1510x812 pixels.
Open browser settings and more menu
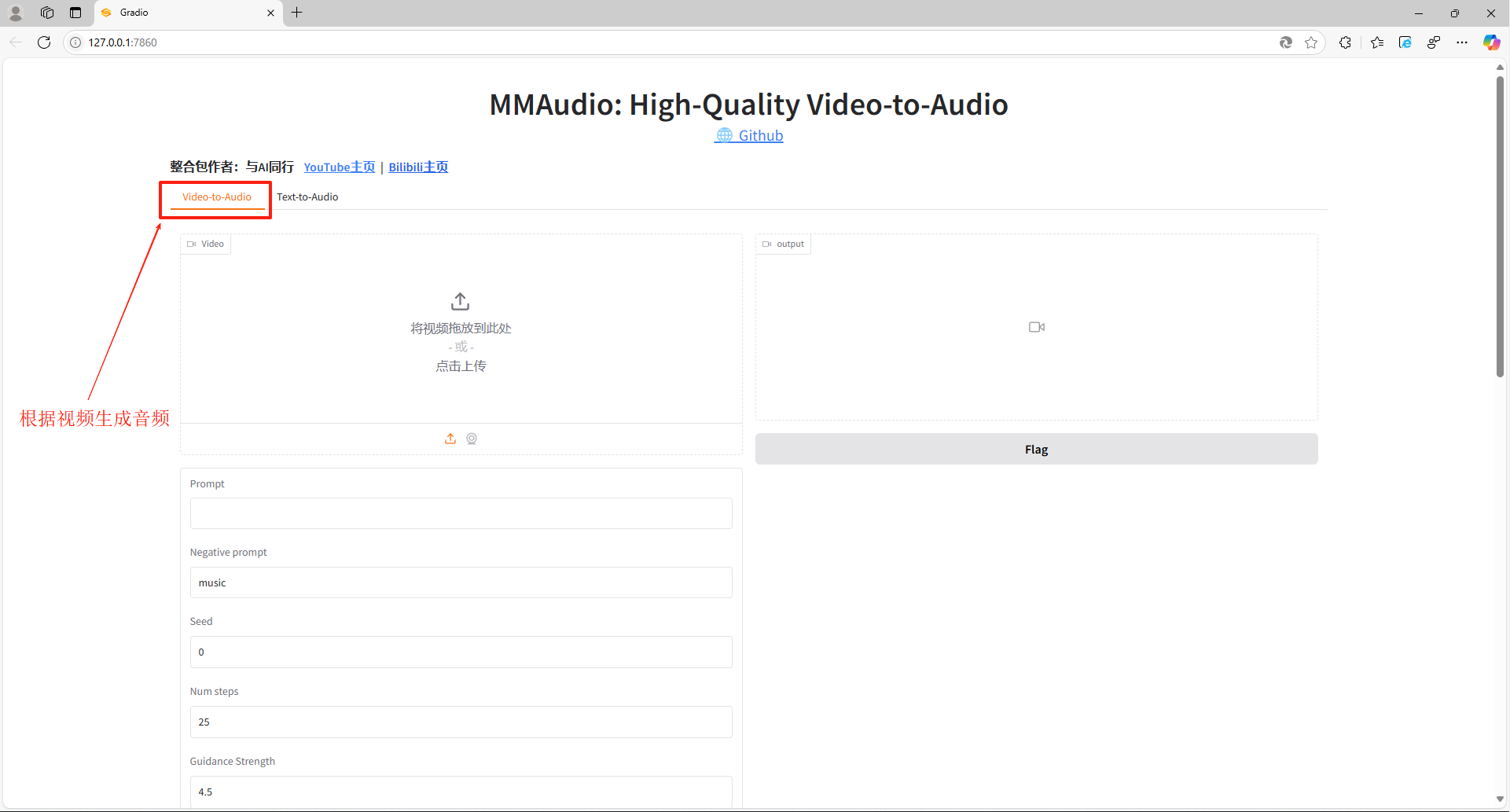1462,42
